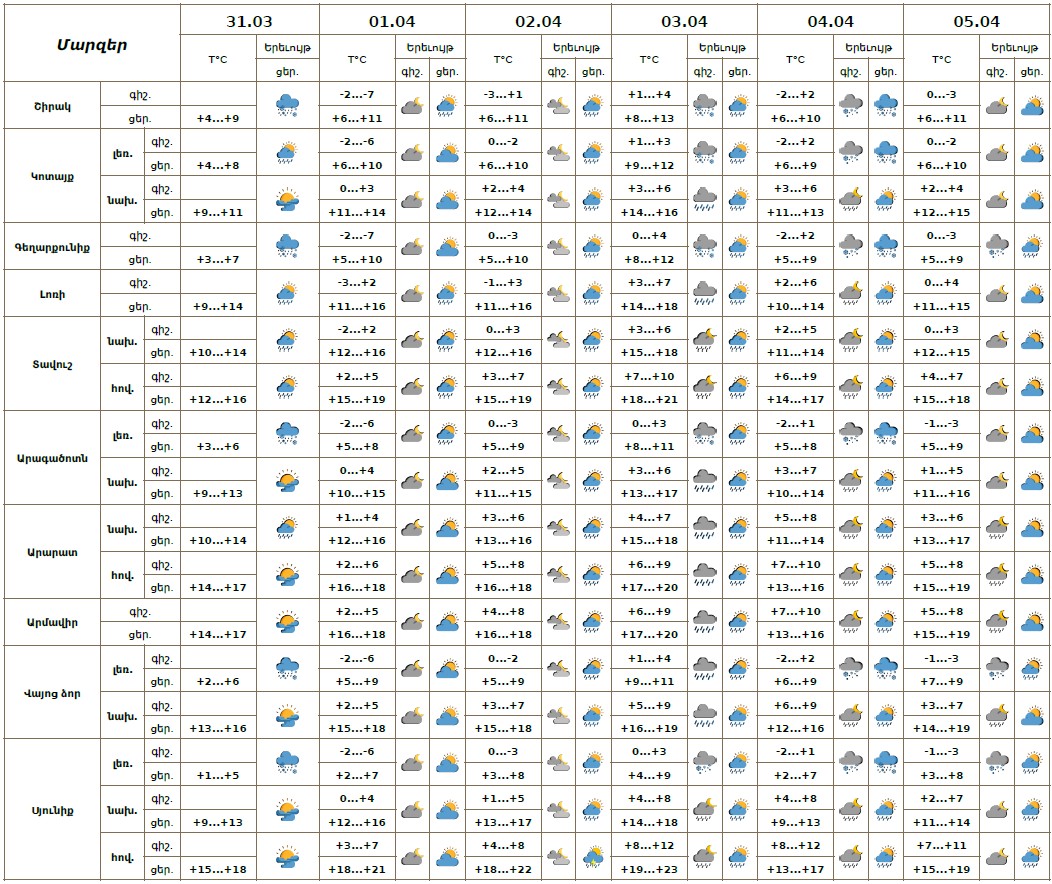
Task: Click the 05.04 date column header
Action: pyautogui.click(x=976, y=20)
